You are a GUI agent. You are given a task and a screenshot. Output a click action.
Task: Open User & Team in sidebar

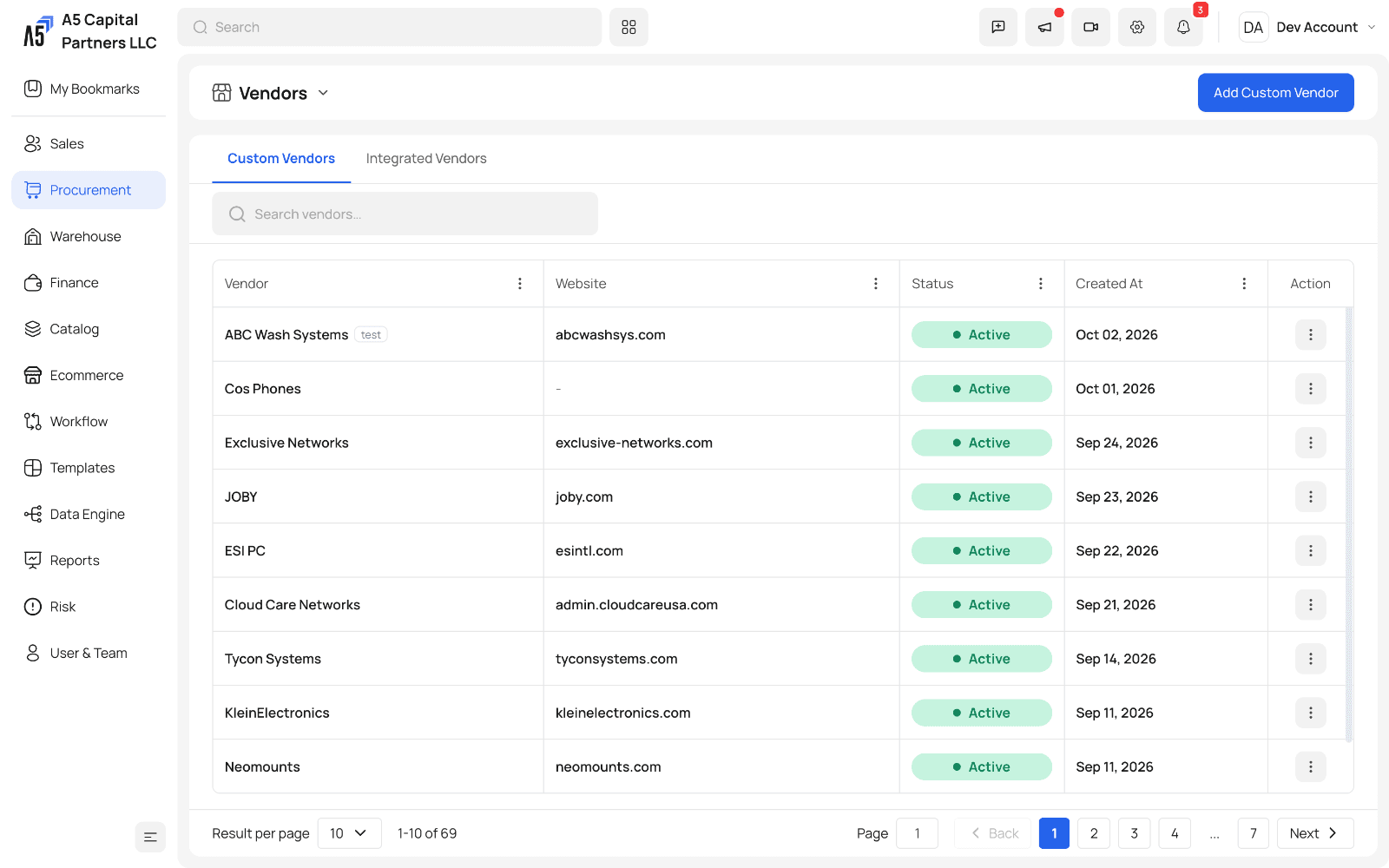click(89, 653)
